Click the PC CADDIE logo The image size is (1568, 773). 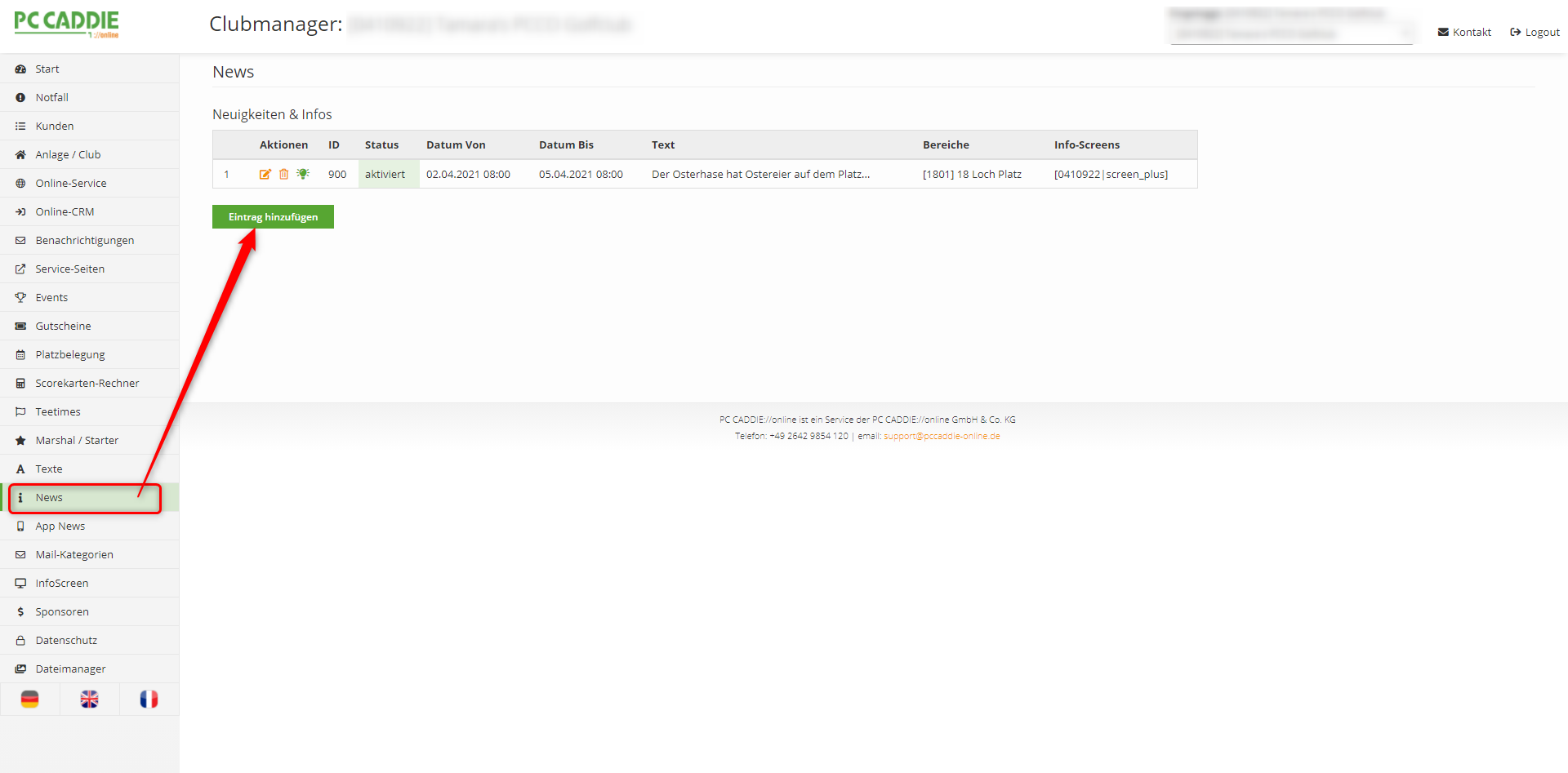[x=66, y=24]
